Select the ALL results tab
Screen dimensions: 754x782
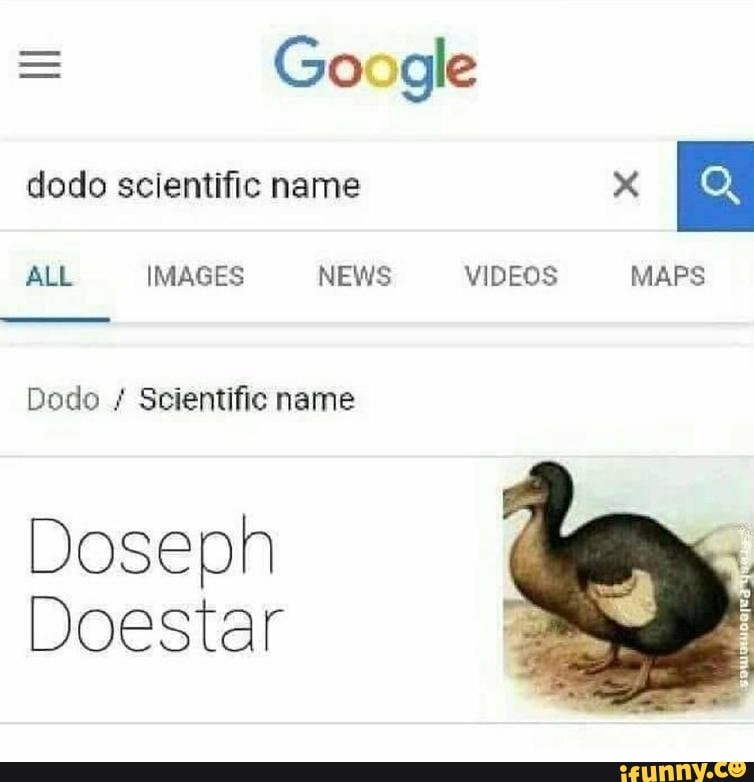coord(49,276)
